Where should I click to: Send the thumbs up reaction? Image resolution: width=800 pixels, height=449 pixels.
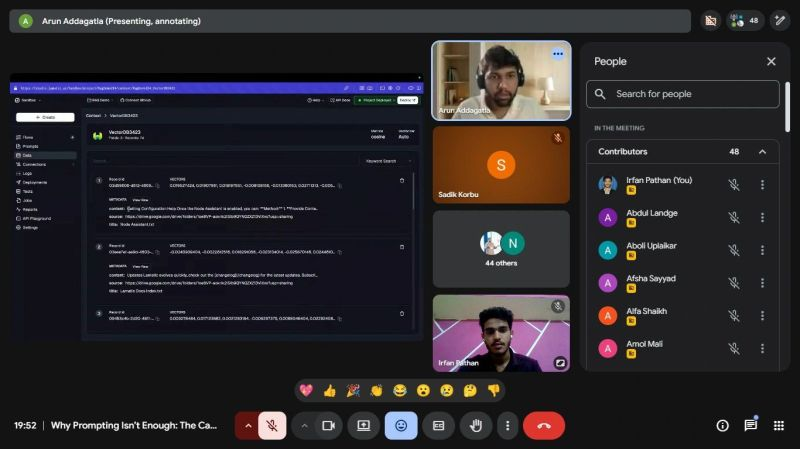[329, 390]
